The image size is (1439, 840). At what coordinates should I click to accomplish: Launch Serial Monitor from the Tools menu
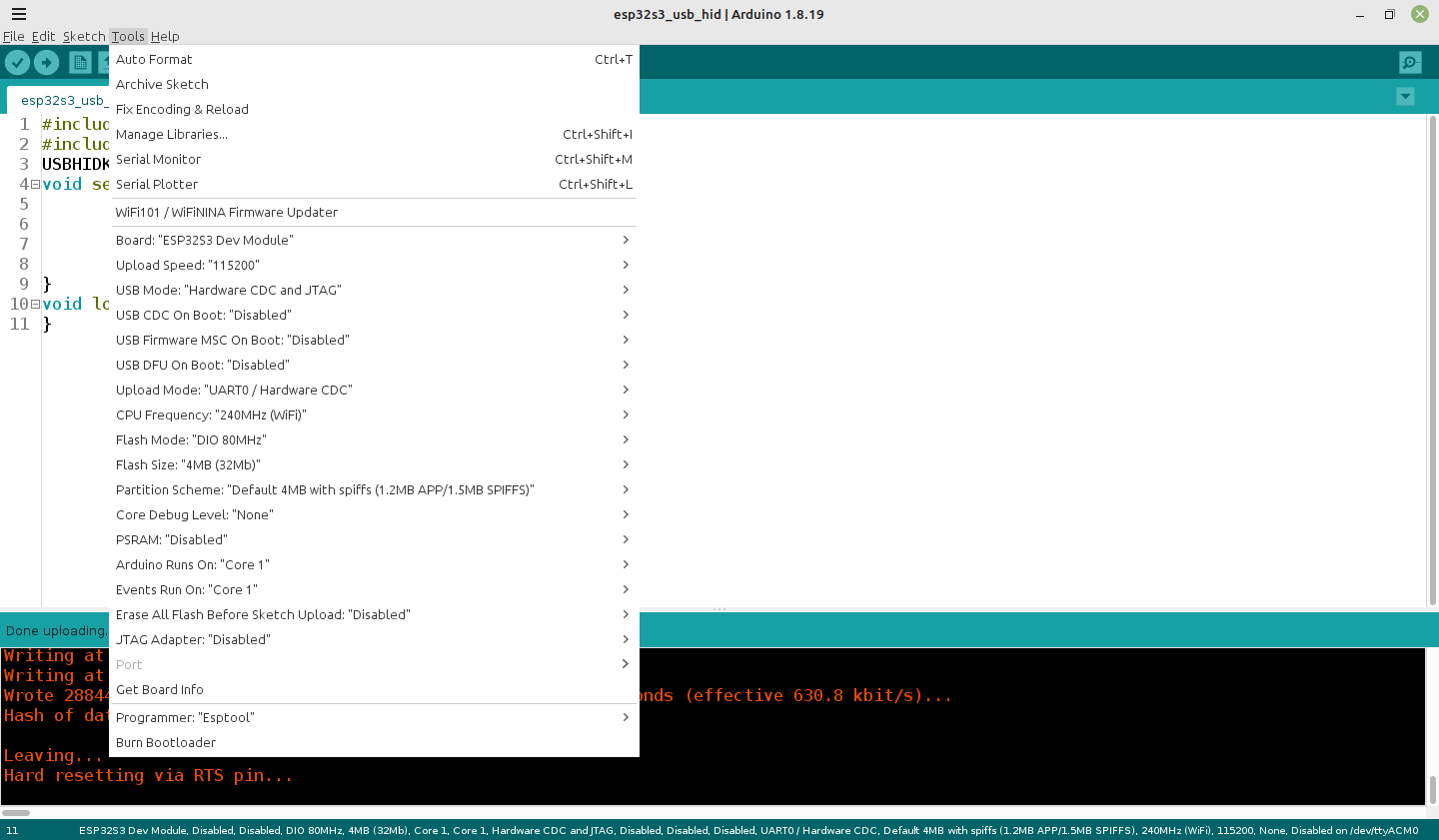374,159
